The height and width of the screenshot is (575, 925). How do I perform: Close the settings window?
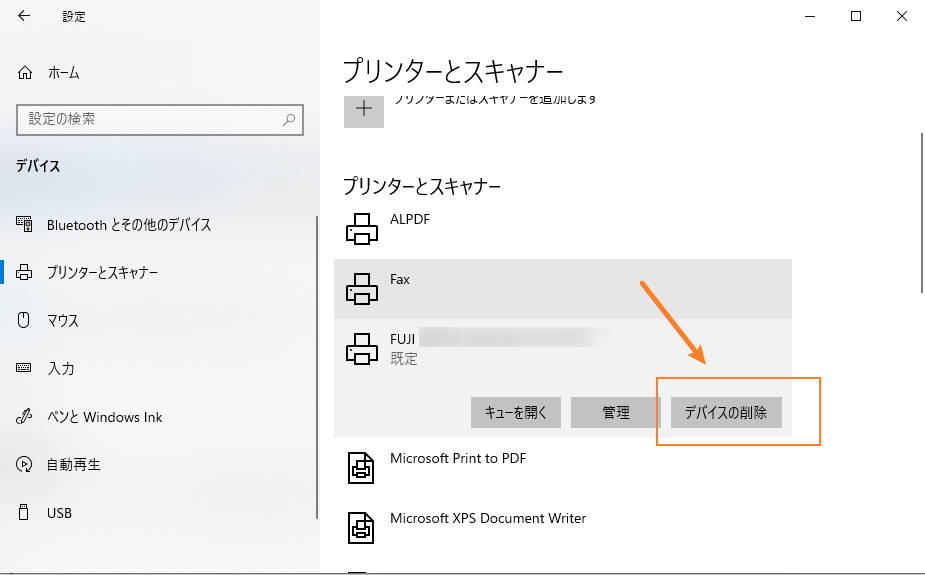[902, 17]
